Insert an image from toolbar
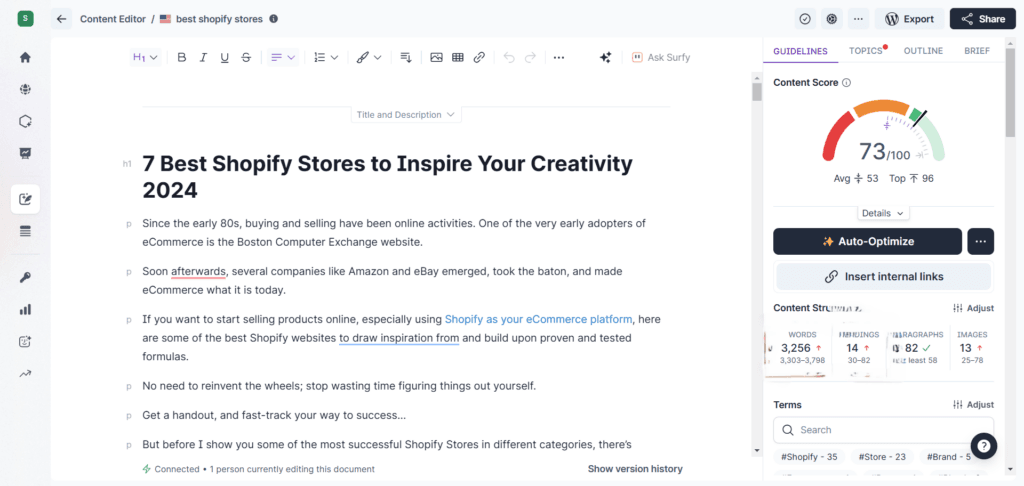Viewport: 1024px width, 486px height. tap(436, 57)
